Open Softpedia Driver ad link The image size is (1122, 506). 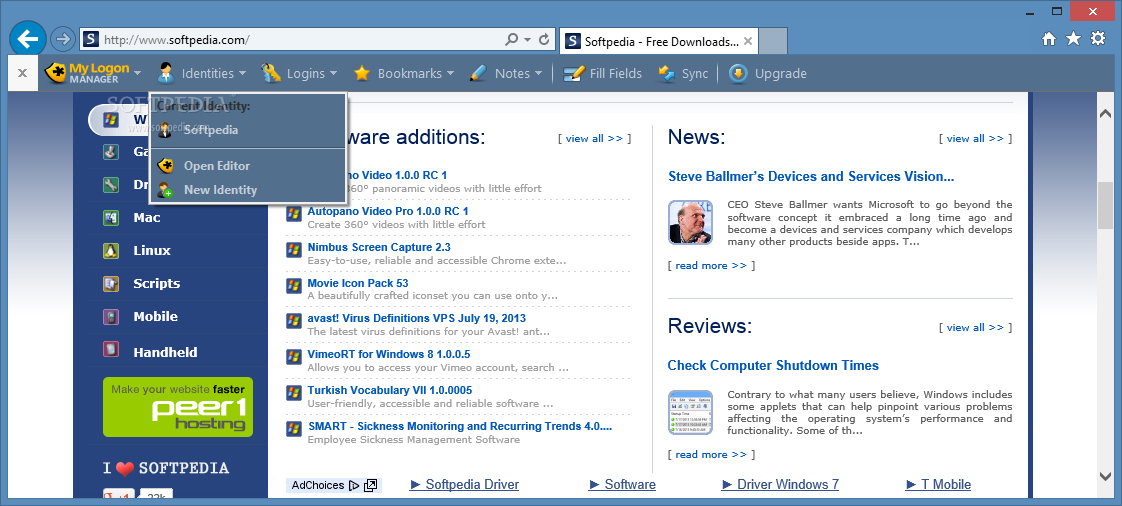point(464,485)
